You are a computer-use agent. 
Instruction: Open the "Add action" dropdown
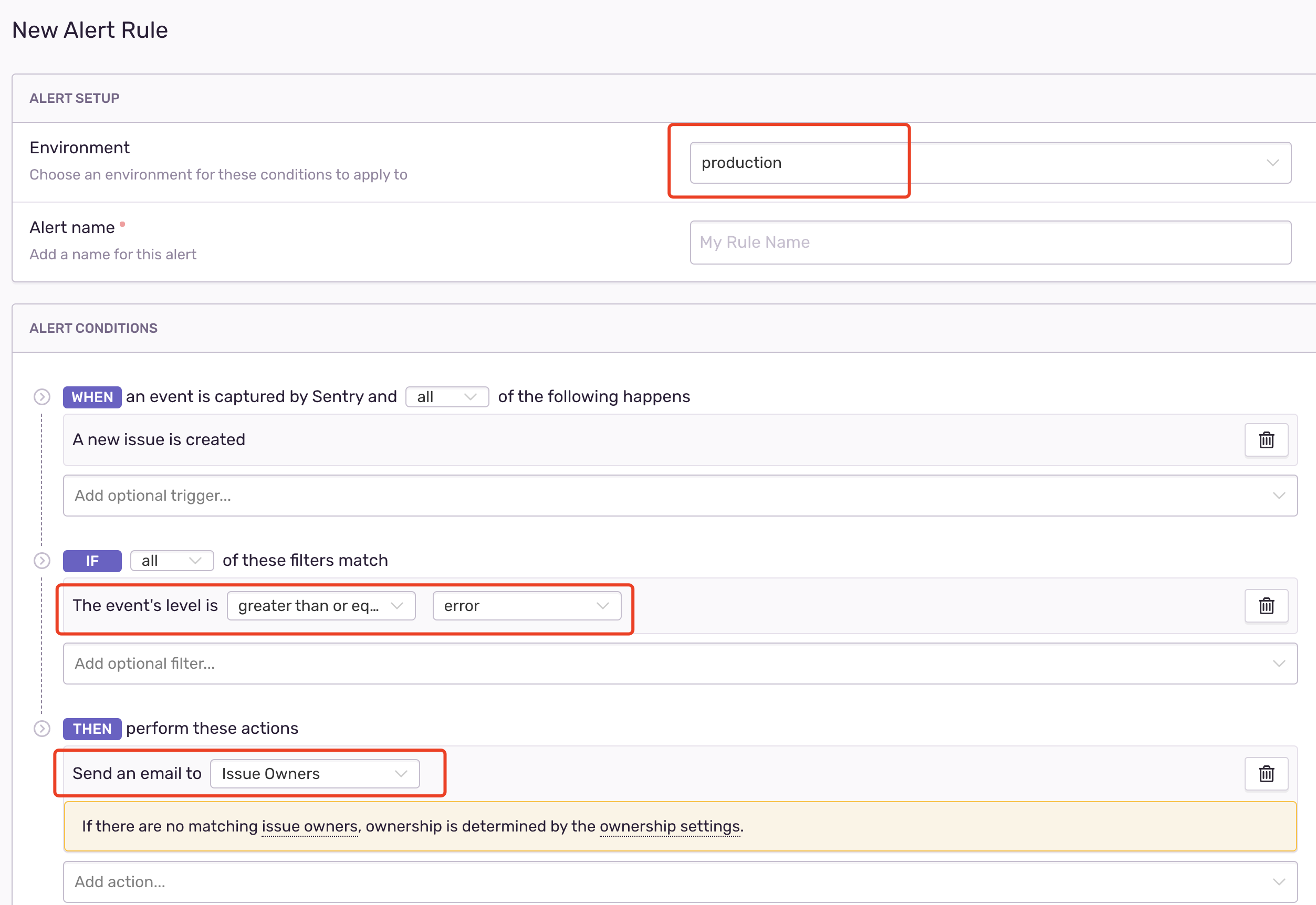(x=680, y=882)
